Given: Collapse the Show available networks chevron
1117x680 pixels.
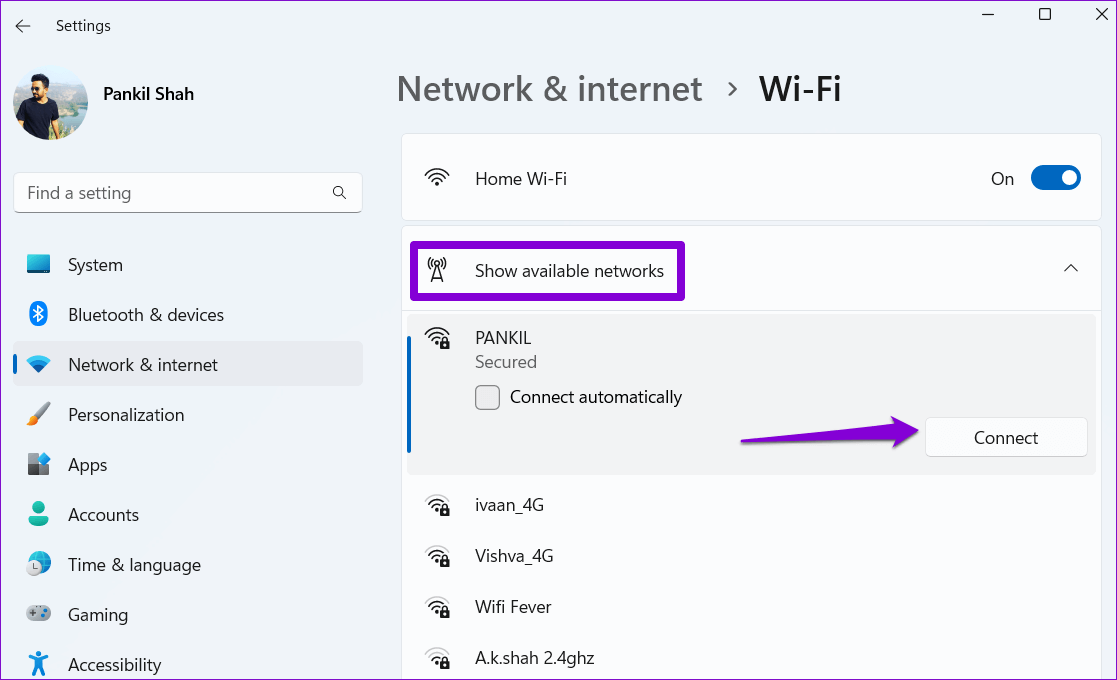Looking at the screenshot, I should (x=1071, y=269).
